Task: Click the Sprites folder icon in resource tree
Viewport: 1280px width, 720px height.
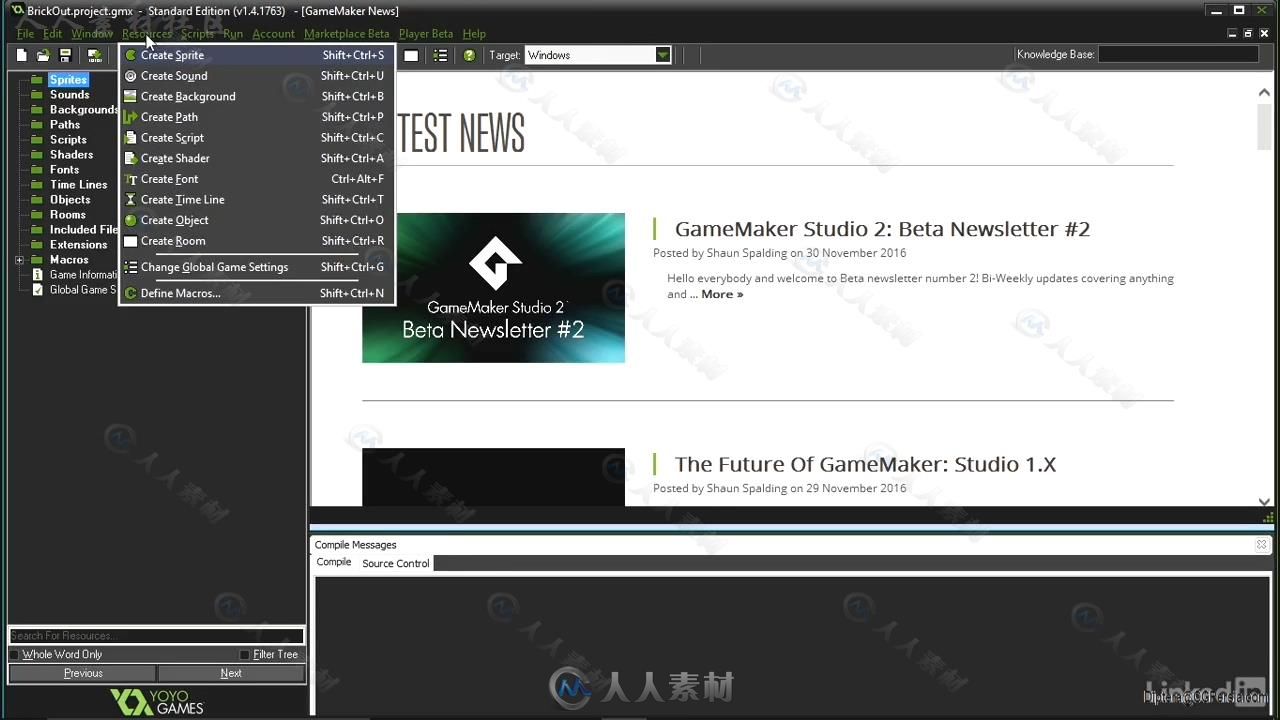Action: 37,79
